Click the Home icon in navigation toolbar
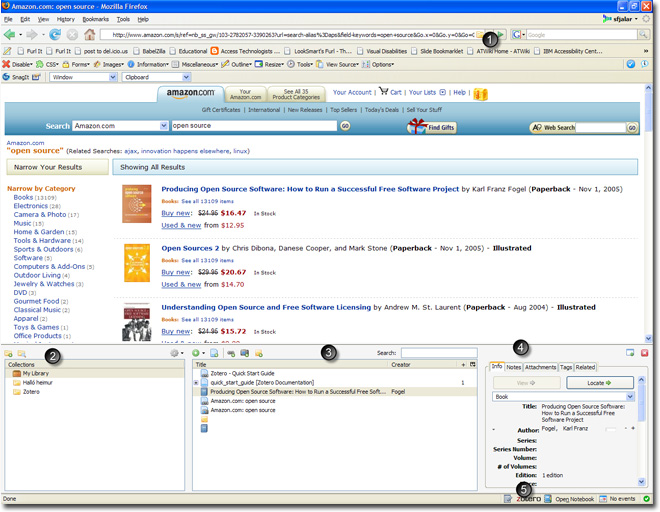 pyautogui.click(x=89, y=35)
